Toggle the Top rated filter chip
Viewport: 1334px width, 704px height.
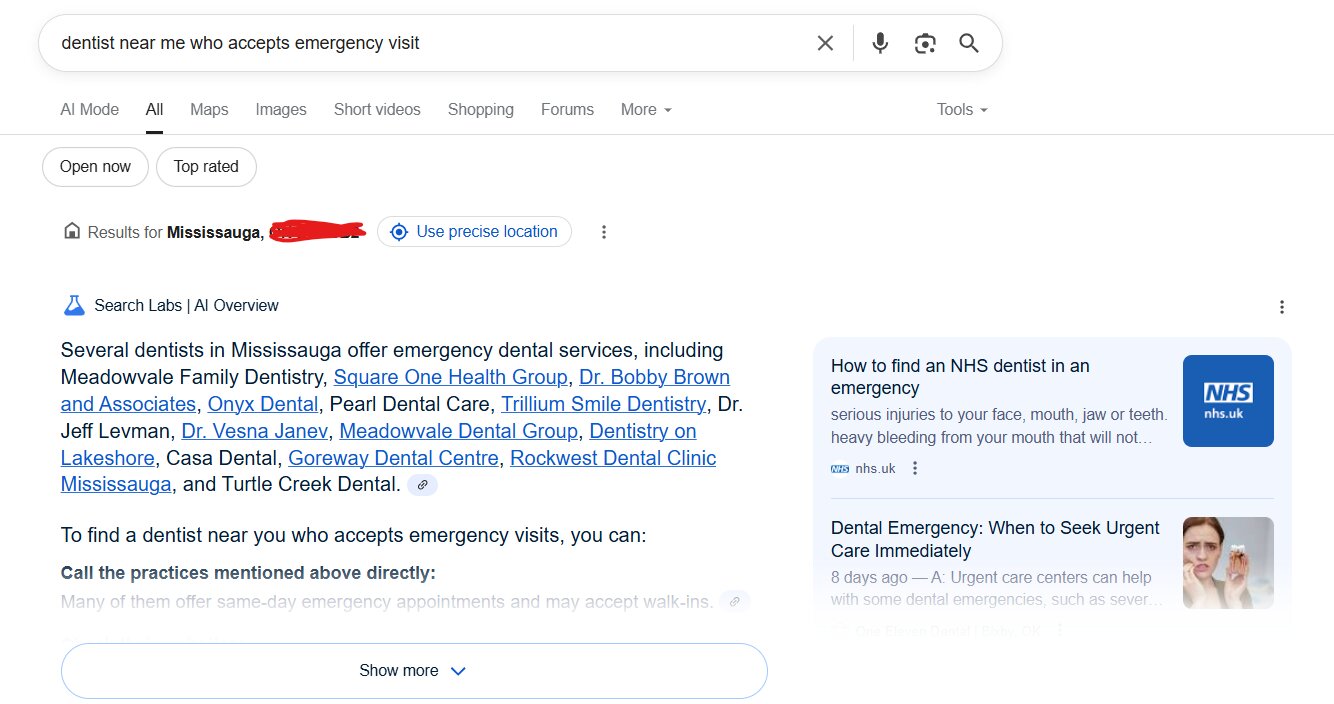click(206, 167)
